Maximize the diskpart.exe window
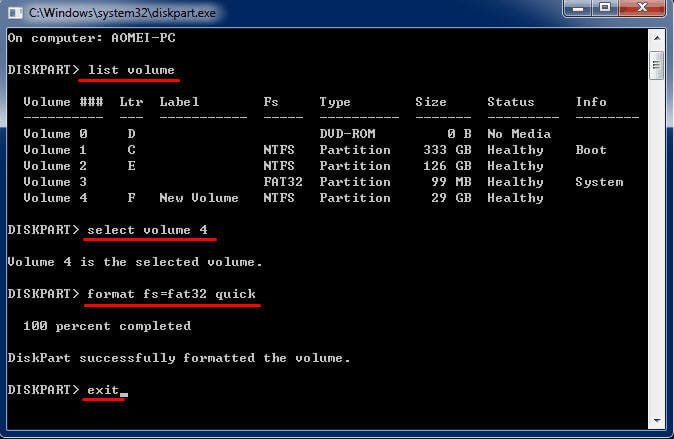Viewport: 674px width, 439px height. 603,9
